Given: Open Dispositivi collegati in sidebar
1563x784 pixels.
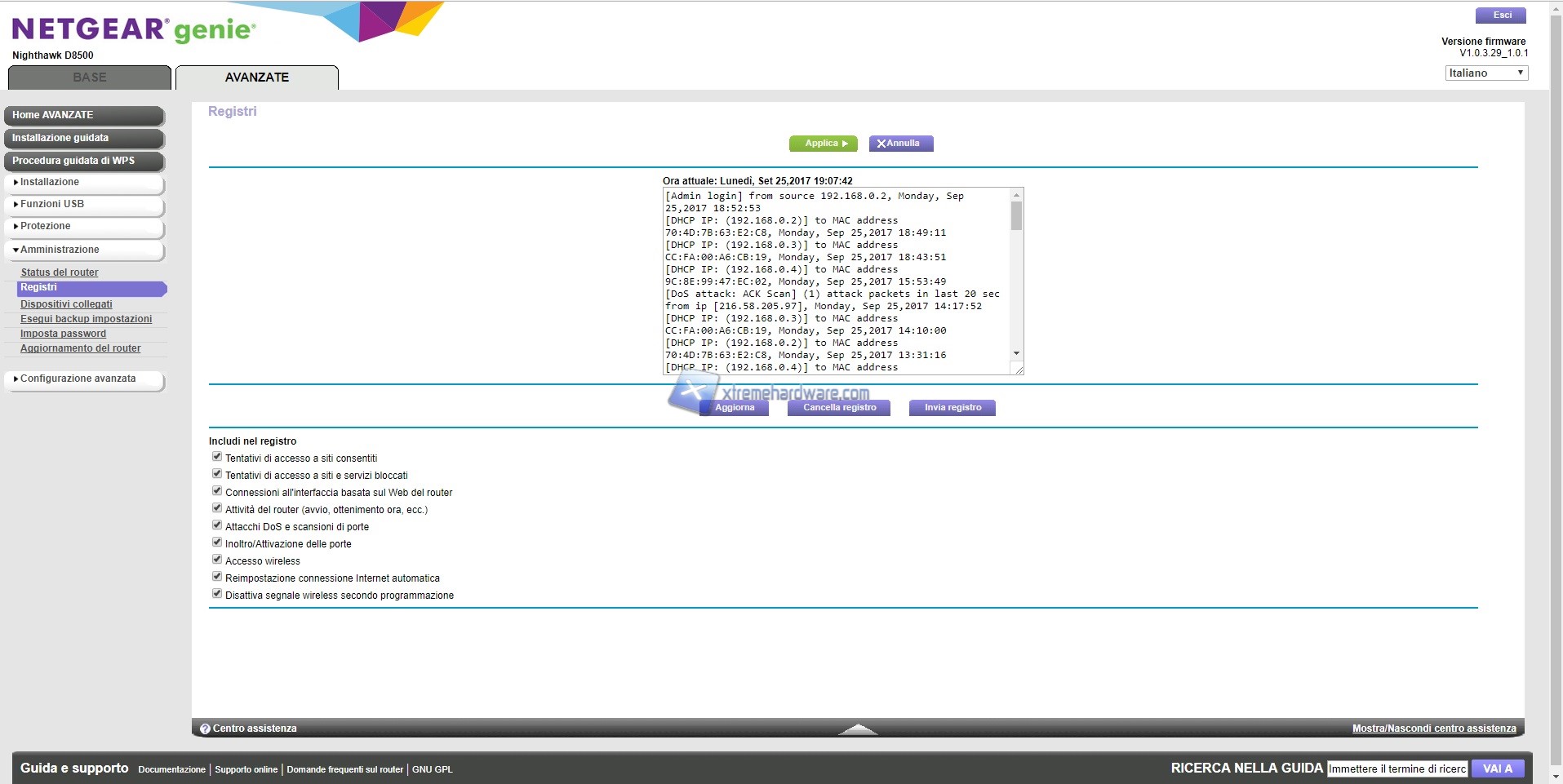Looking at the screenshot, I should tap(66, 304).
